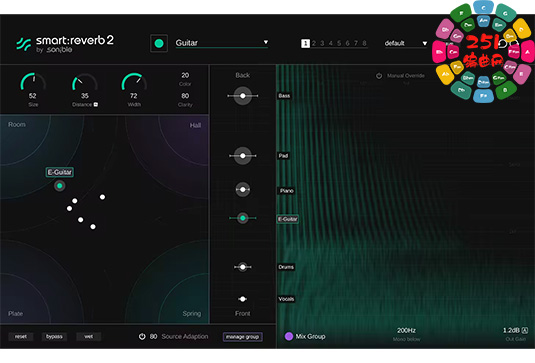Toggle the Manual Override power icon
This screenshot has width=535, height=363.
(x=379, y=76)
